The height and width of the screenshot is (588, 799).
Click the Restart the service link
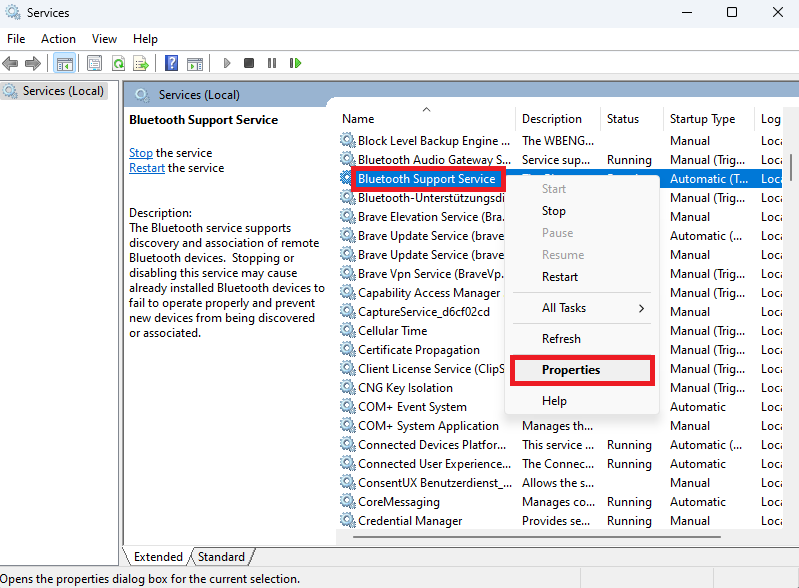tap(147, 168)
